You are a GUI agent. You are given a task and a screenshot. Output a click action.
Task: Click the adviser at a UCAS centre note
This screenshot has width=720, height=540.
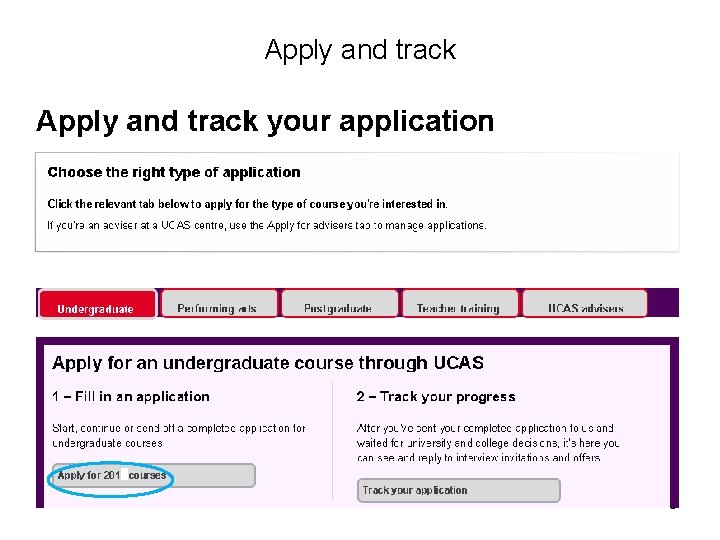[x=267, y=225]
